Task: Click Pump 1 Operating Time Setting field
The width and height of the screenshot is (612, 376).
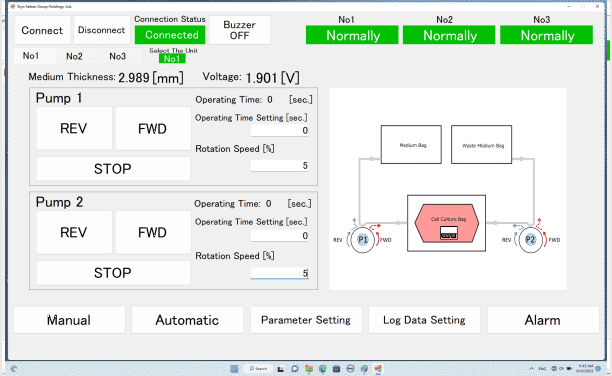Action: [279, 130]
